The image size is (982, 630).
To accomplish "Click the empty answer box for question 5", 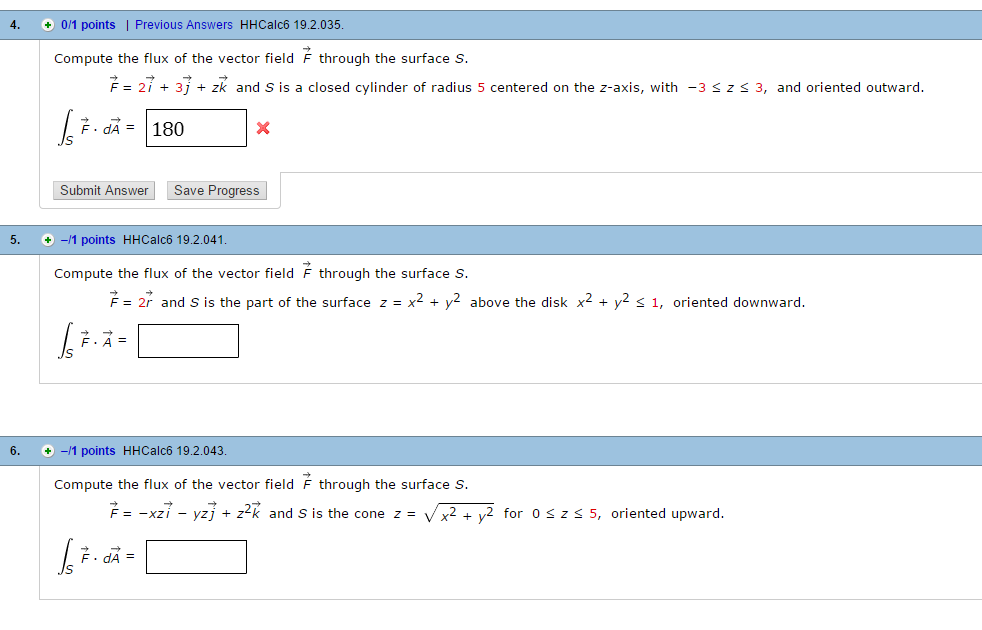I will (188, 341).
